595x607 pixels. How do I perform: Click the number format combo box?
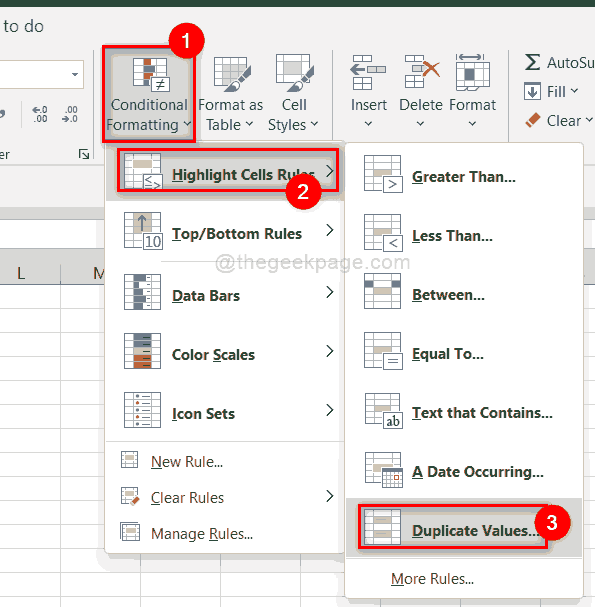[41, 74]
